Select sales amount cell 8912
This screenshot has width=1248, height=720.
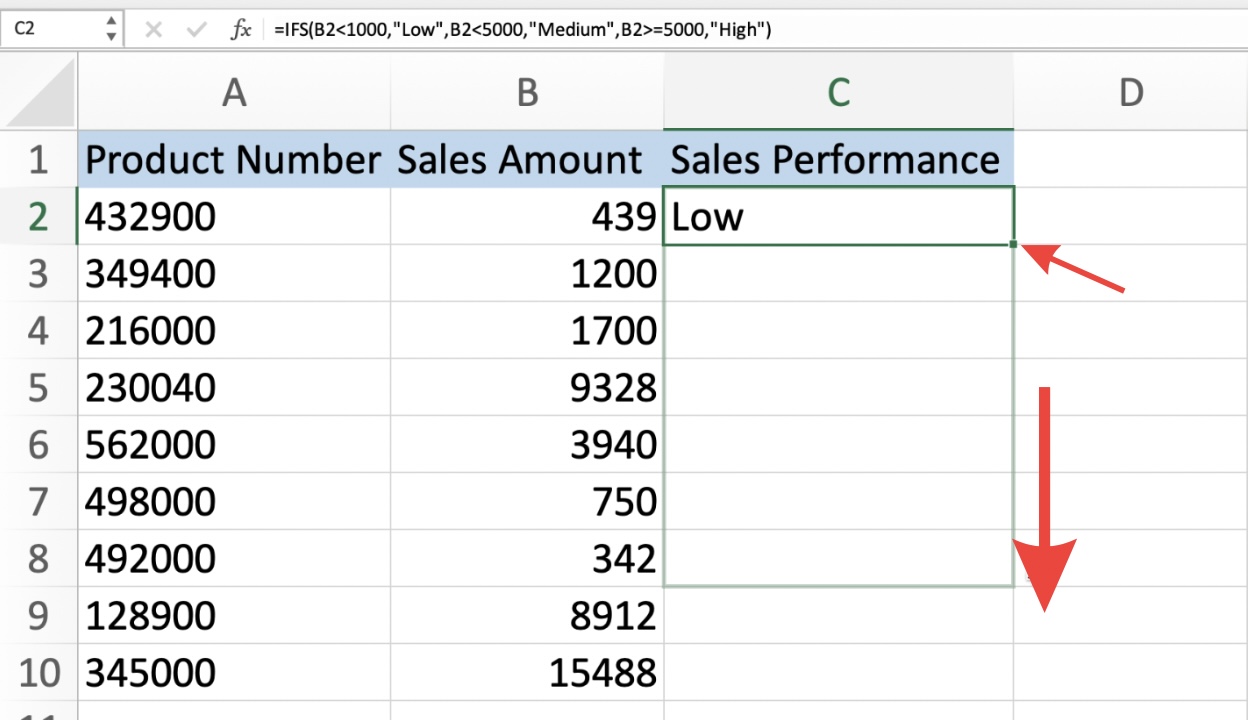[x=527, y=615]
